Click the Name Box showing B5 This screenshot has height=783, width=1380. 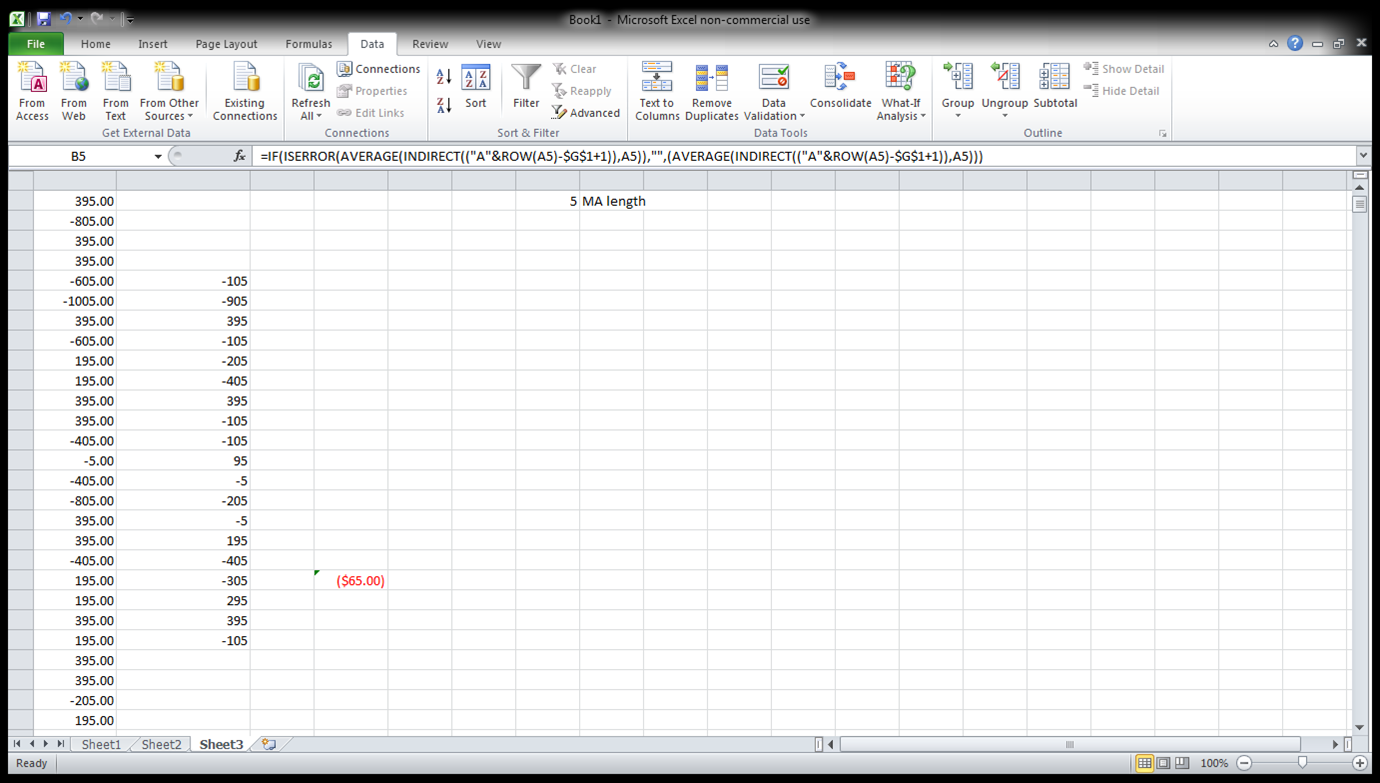79,156
